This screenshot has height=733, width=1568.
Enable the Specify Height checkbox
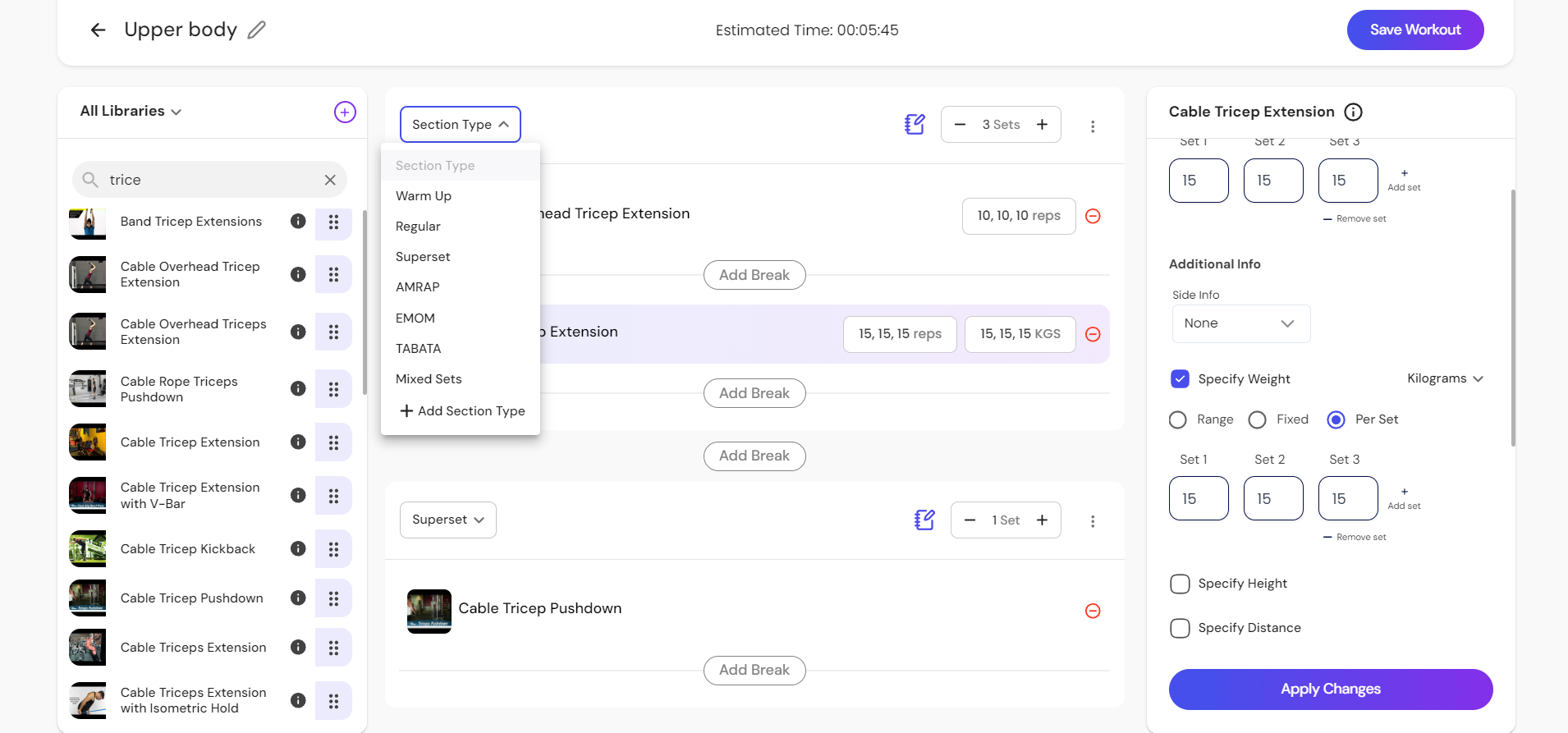(x=1180, y=584)
